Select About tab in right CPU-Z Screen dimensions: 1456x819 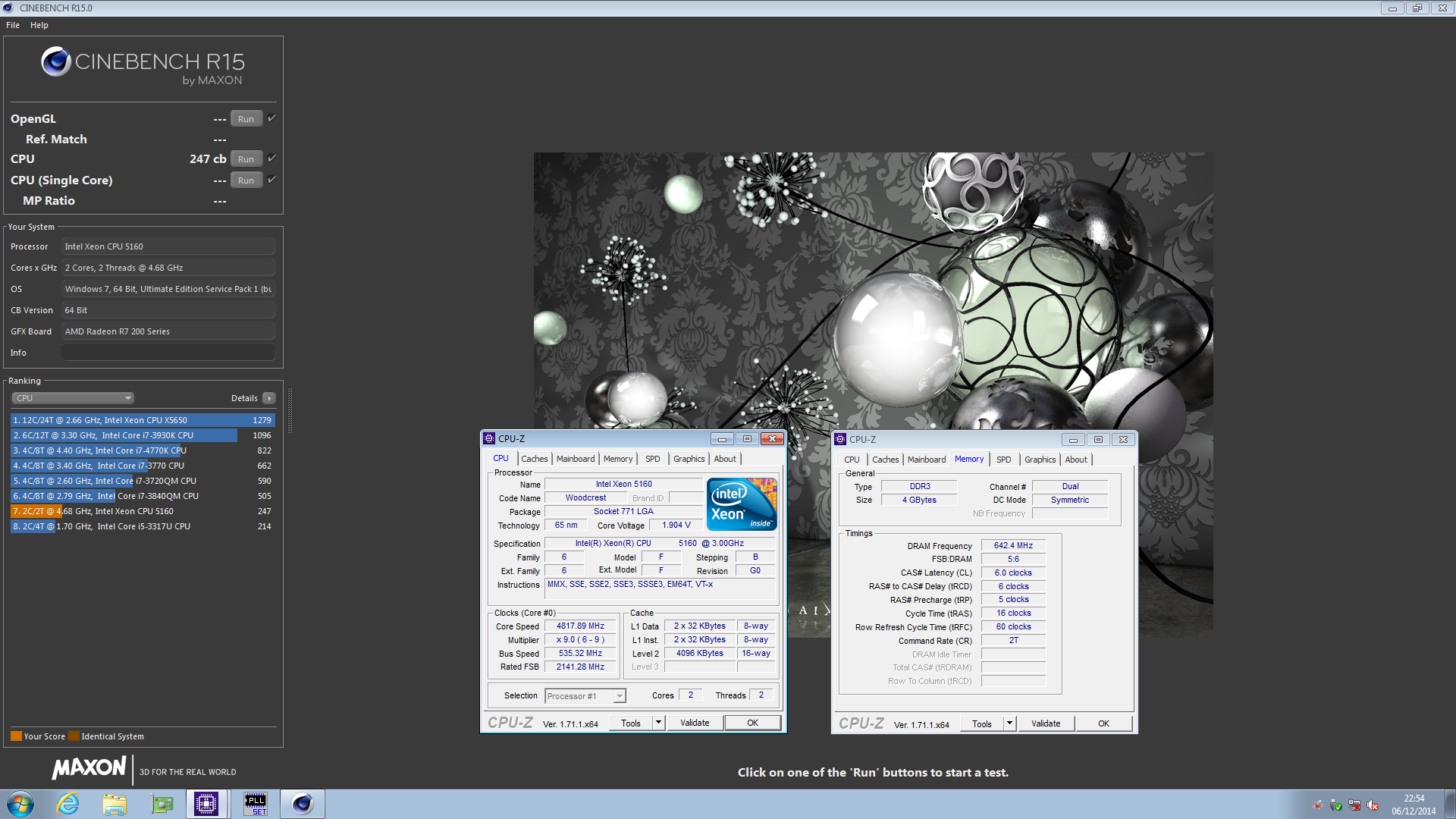(1076, 460)
